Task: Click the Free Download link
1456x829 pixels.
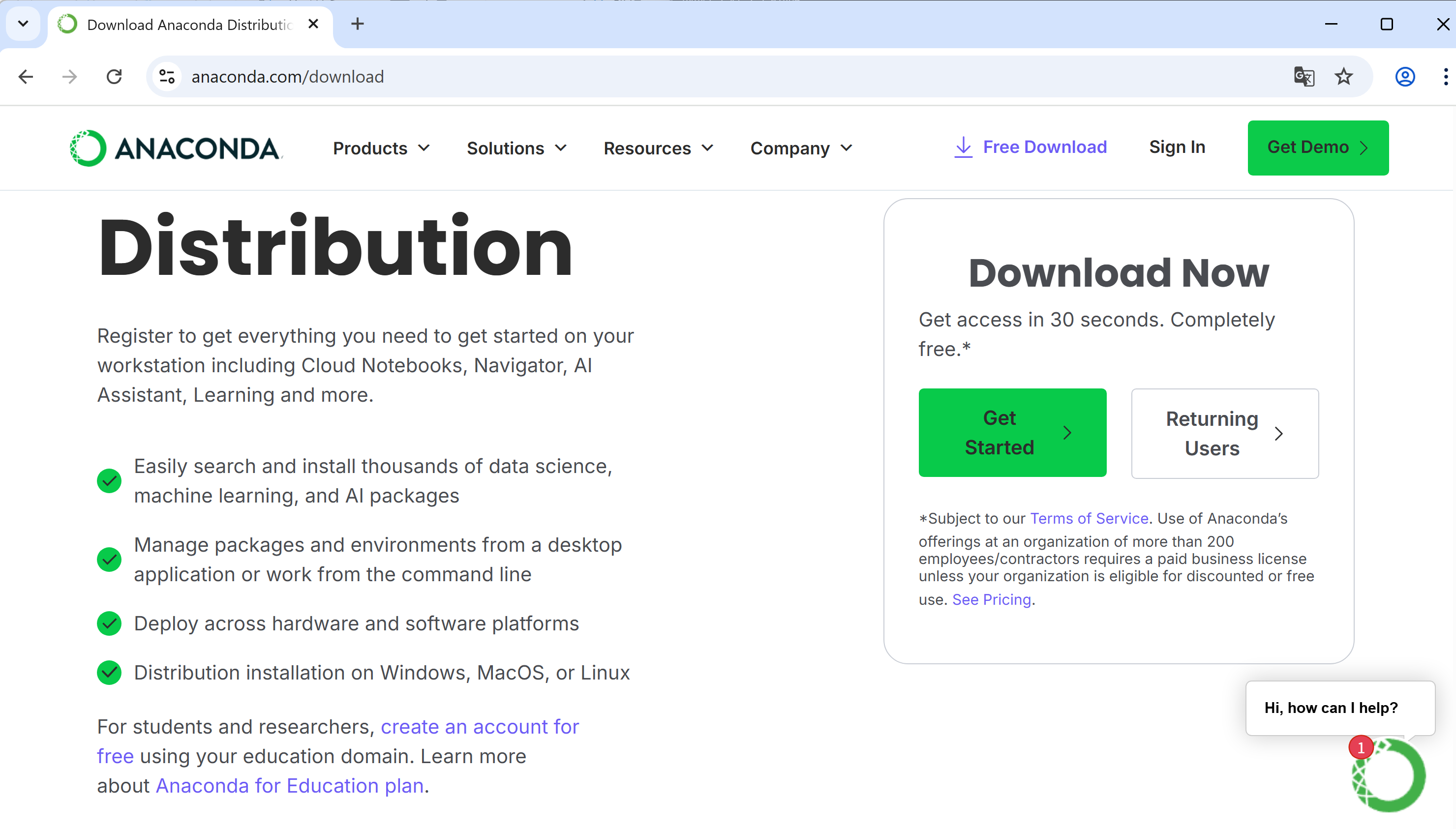Action: 1030,147
